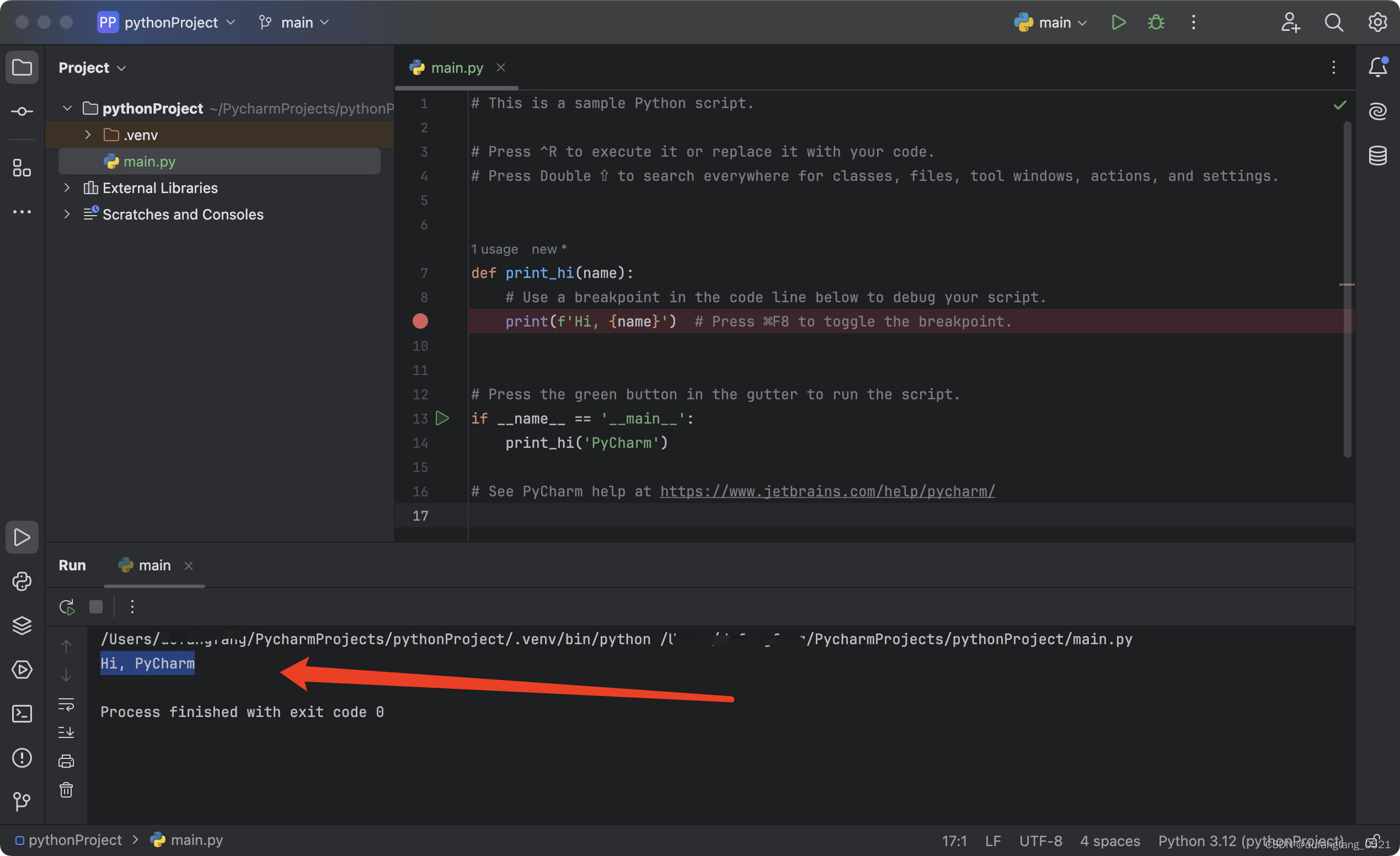Clear the run output with trash icon

pyautogui.click(x=66, y=790)
